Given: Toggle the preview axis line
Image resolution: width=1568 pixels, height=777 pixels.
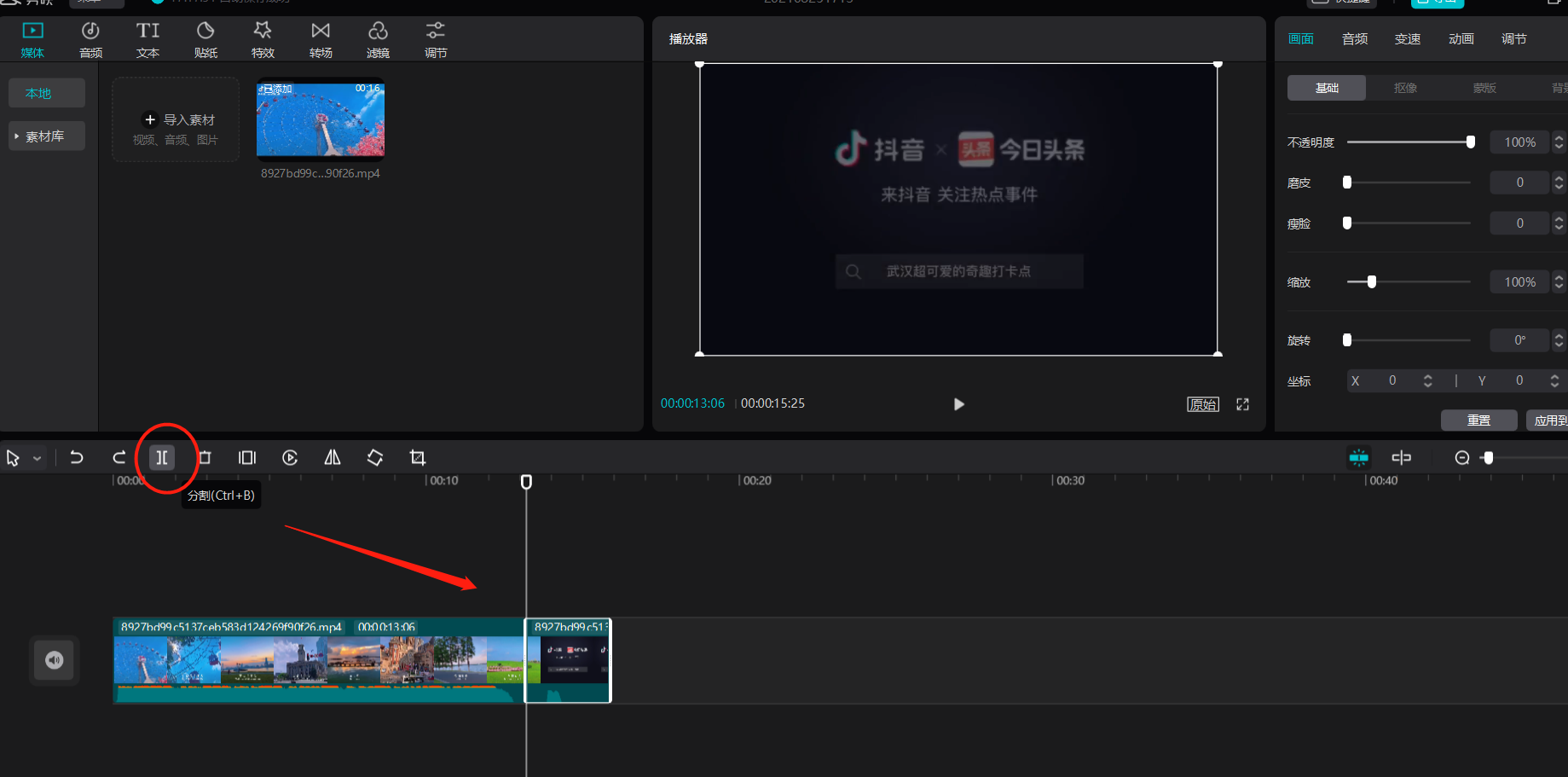Looking at the screenshot, I should (1402, 458).
